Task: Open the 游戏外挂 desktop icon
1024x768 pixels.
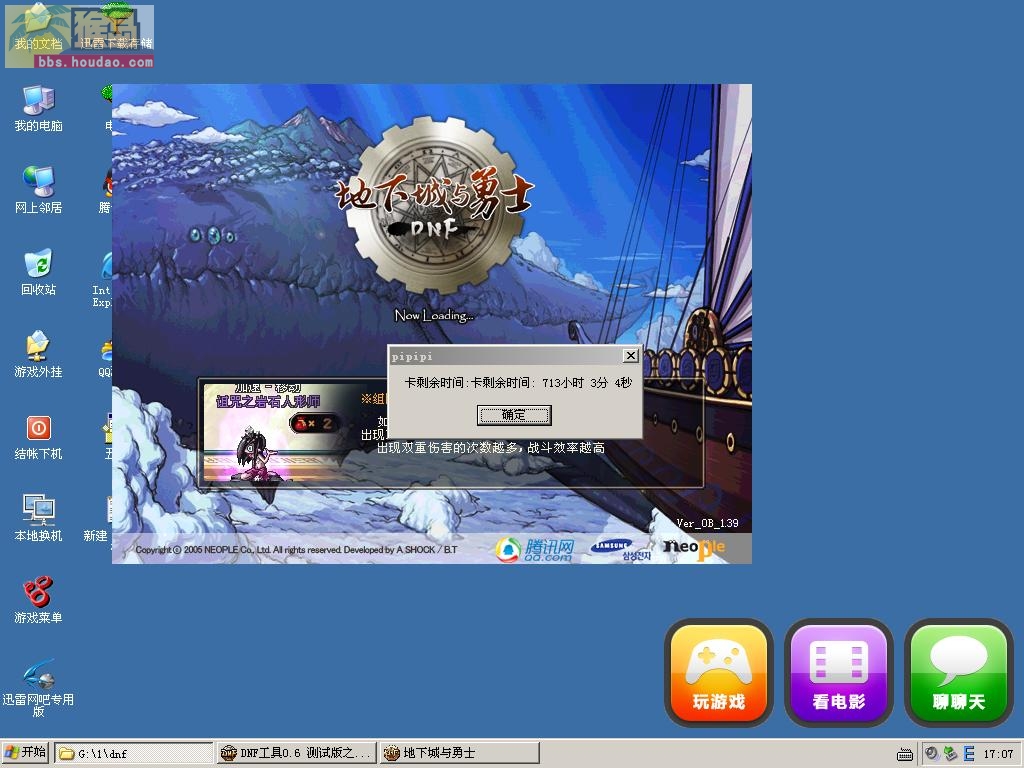Action: point(39,354)
